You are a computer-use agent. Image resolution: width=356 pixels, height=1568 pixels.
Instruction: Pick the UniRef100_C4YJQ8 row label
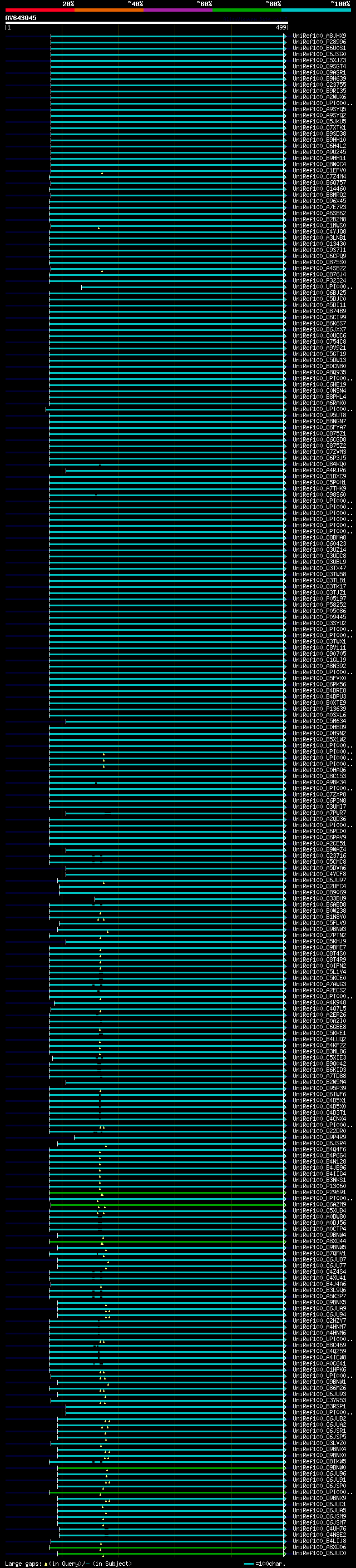tap(319, 231)
